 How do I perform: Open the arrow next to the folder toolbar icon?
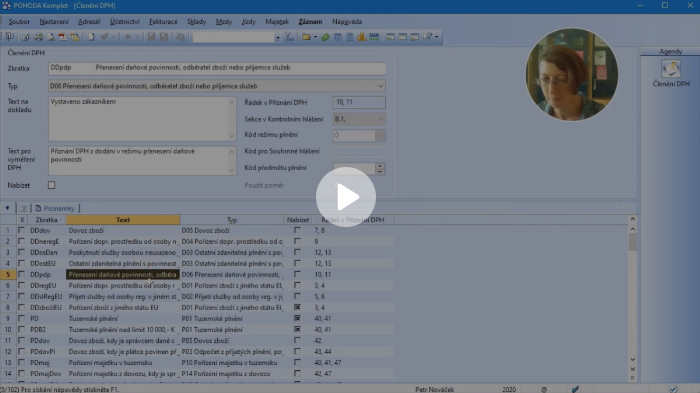point(315,37)
